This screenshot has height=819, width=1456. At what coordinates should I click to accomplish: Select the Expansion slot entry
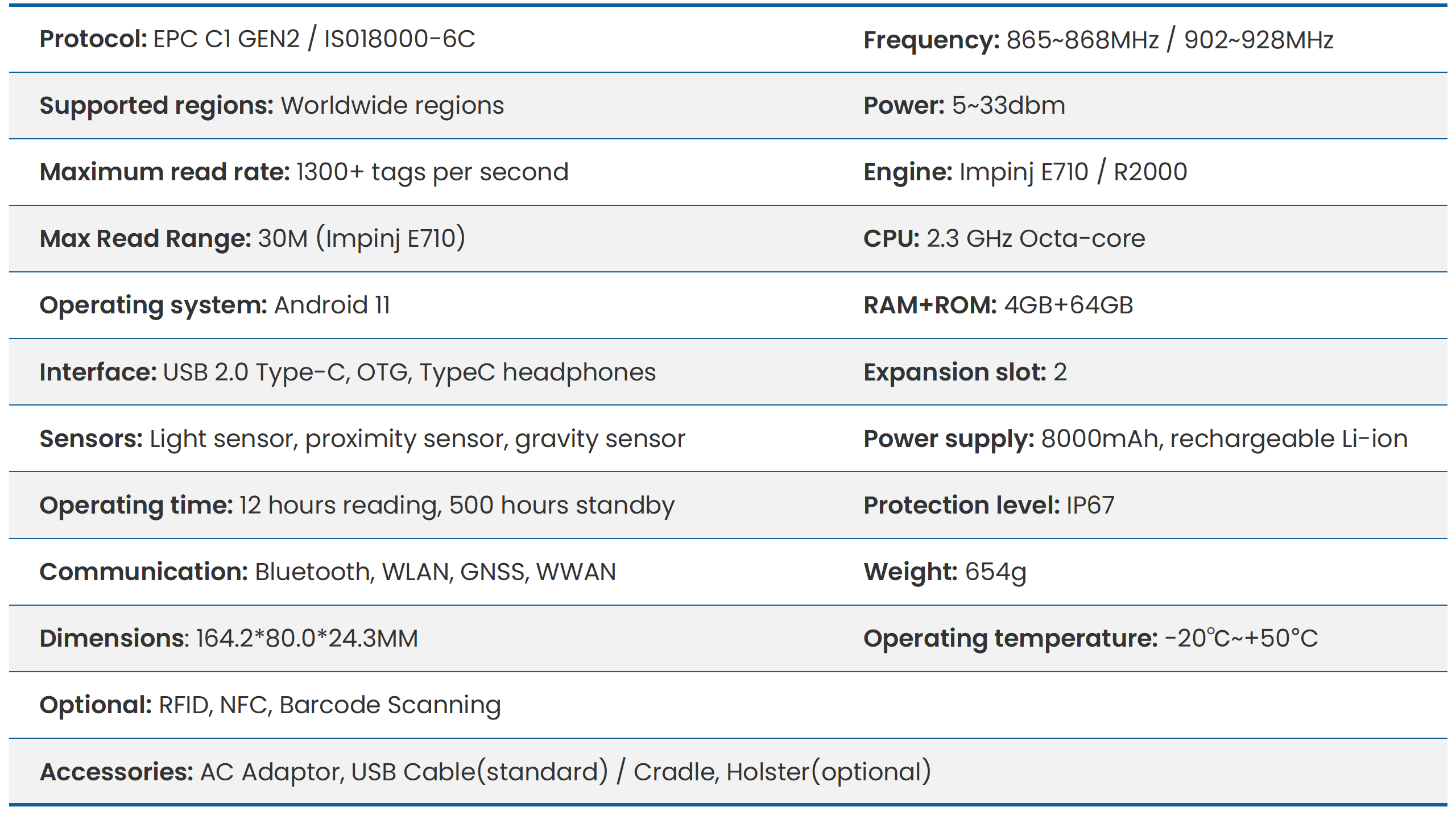click(965, 373)
